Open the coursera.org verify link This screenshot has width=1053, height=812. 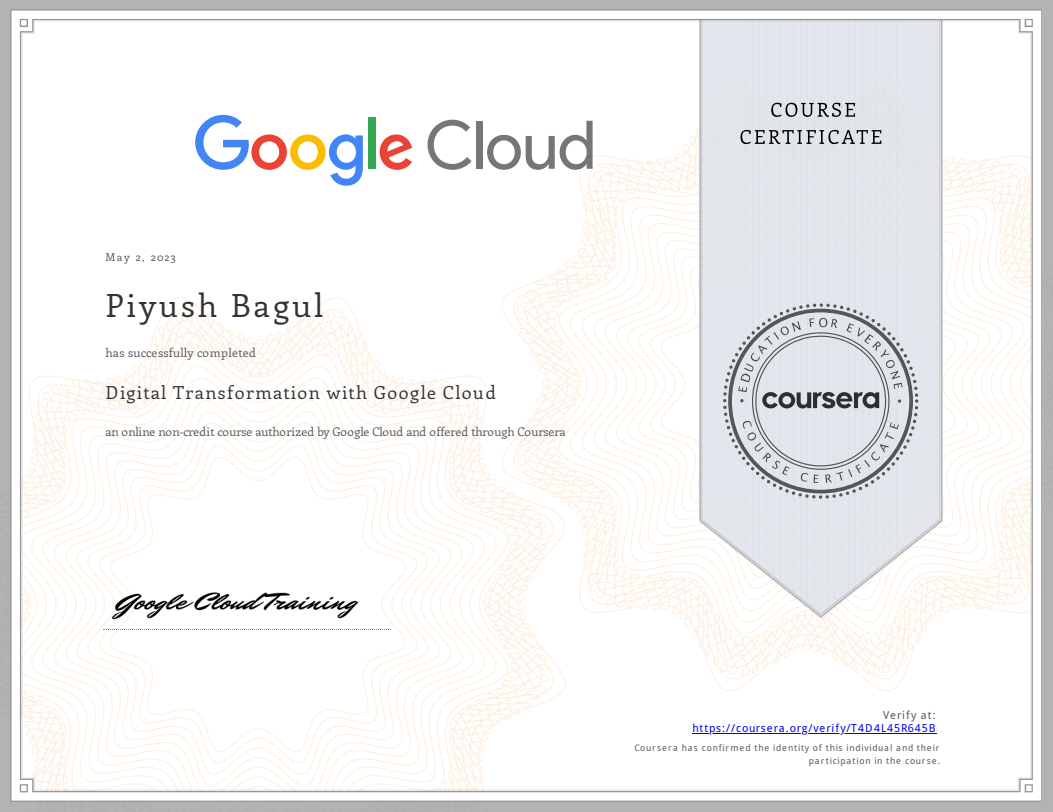(x=814, y=728)
